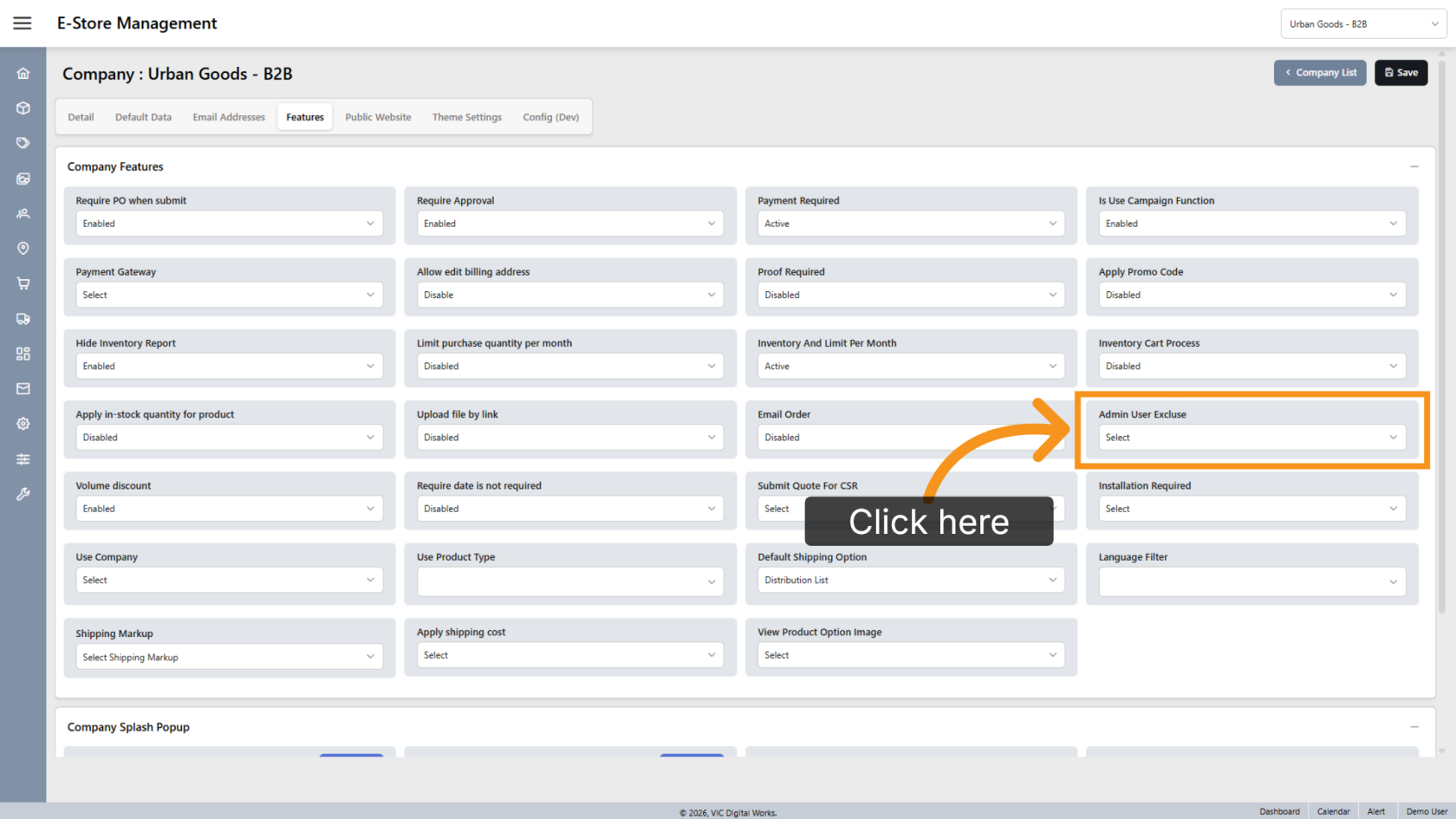Collapse the Company Features panel
1456x819 pixels.
tap(1414, 166)
